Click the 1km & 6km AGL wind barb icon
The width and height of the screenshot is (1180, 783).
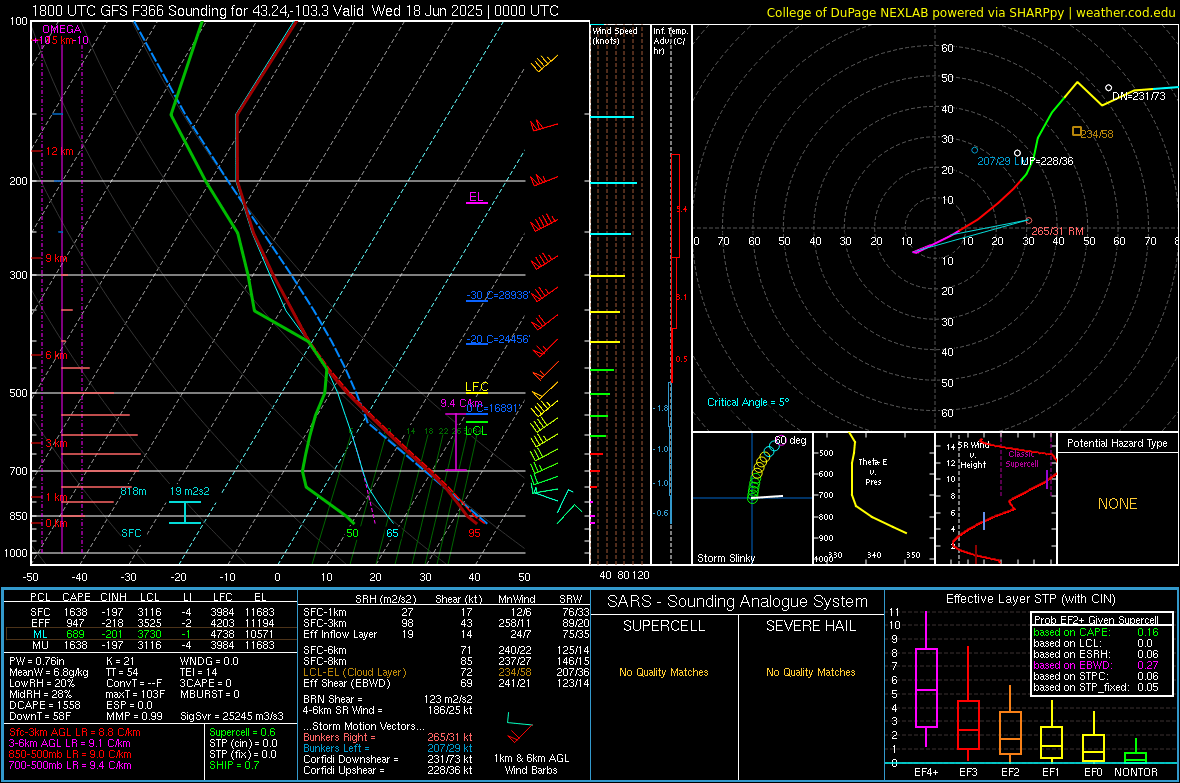pos(519,727)
